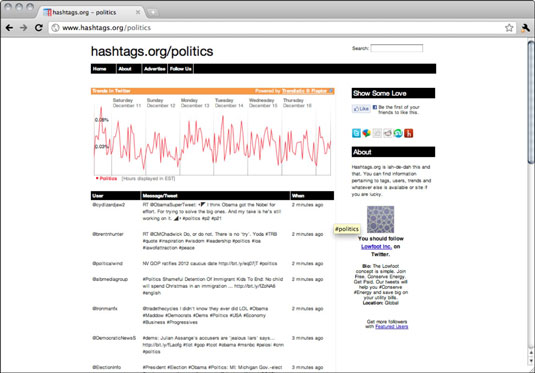Image resolution: width=535 pixels, height=373 pixels.
Task: Click the small Facebook logo beside Like text
Action: 375,107
